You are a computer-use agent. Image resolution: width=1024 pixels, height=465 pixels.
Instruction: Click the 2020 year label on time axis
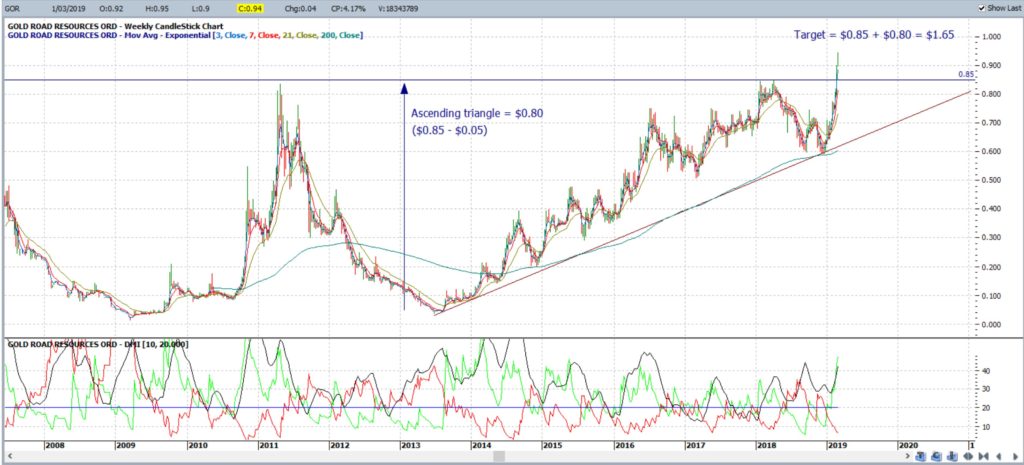tap(906, 445)
